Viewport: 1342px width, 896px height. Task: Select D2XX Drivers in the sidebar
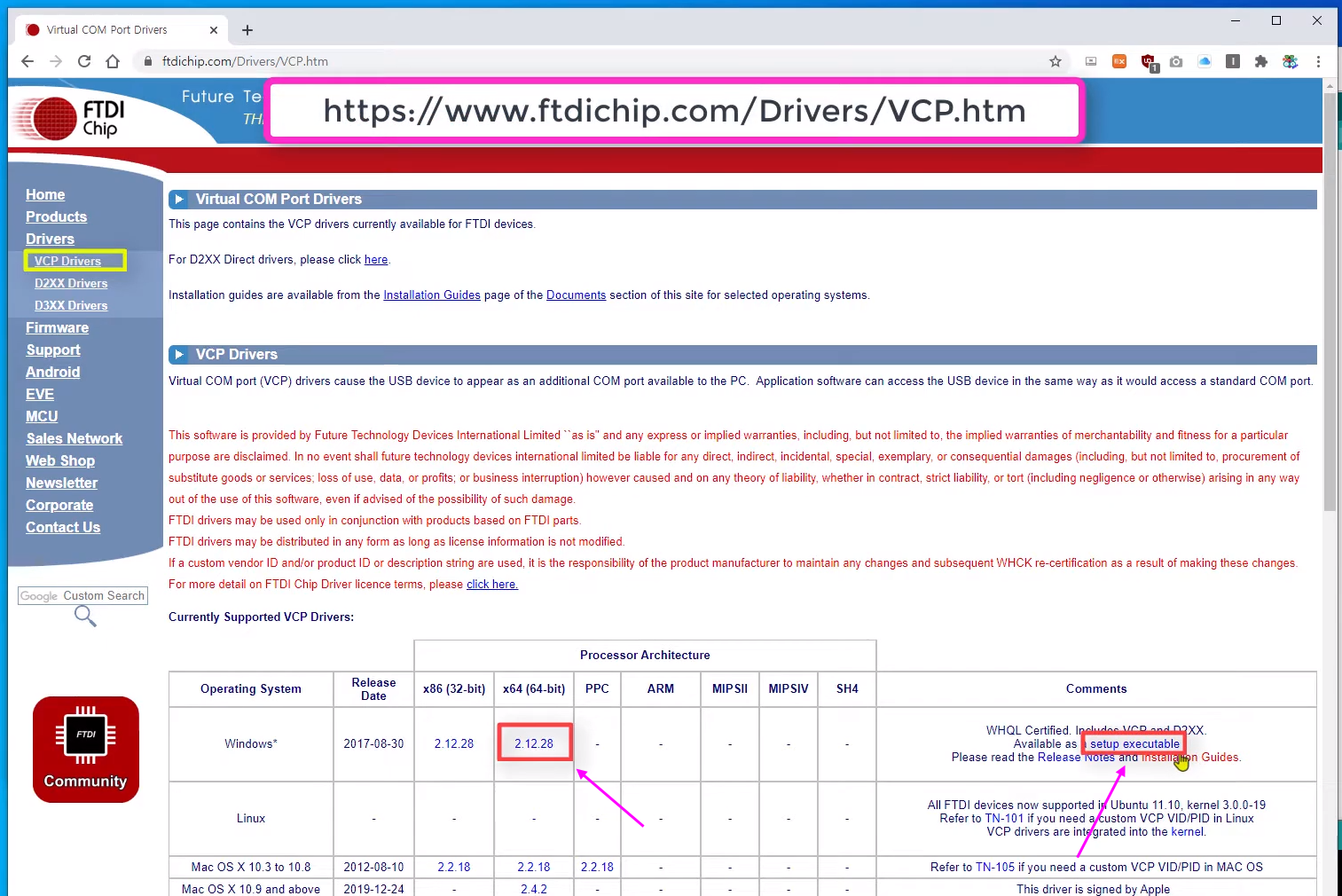(71, 283)
